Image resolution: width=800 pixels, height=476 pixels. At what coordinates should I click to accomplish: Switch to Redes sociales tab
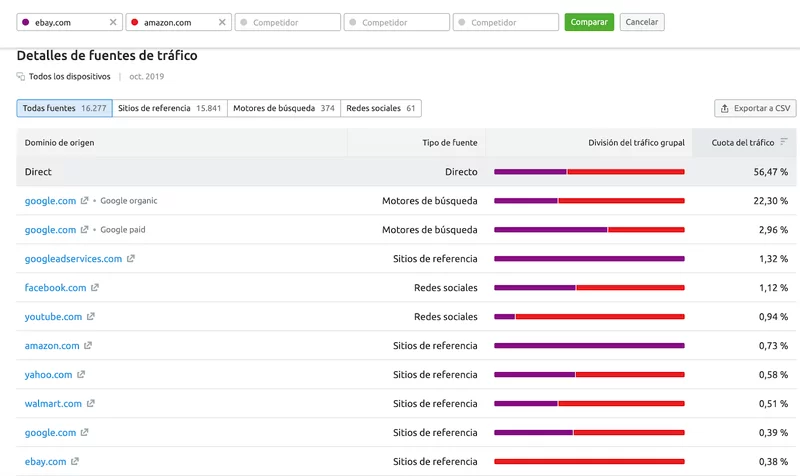pos(381,108)
